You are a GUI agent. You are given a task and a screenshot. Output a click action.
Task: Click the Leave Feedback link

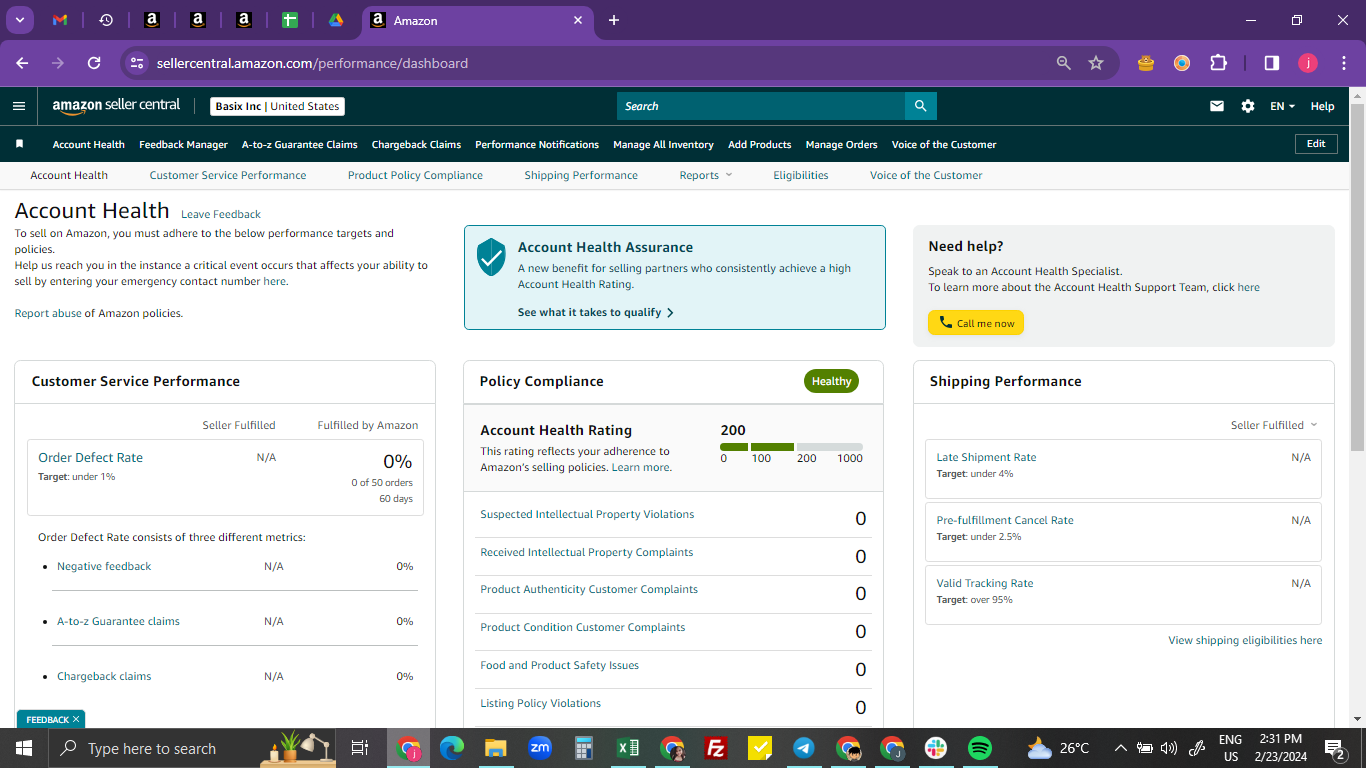point(221,214)
